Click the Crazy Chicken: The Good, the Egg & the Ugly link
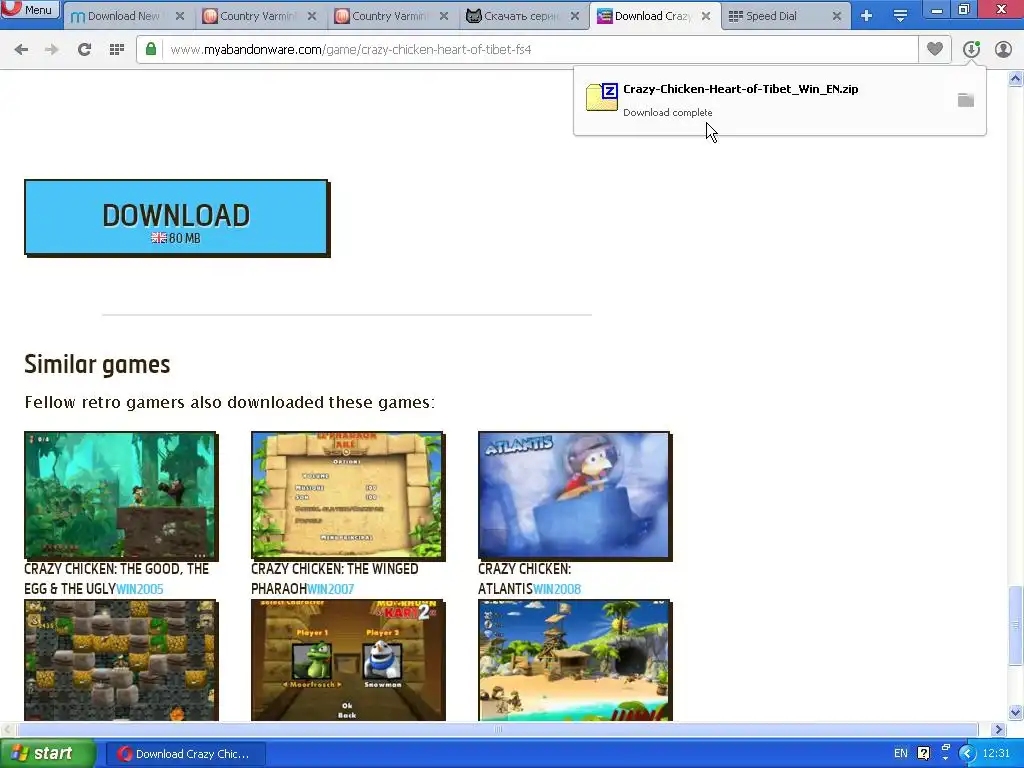The image size is (1024, 768). click(116, 579)
